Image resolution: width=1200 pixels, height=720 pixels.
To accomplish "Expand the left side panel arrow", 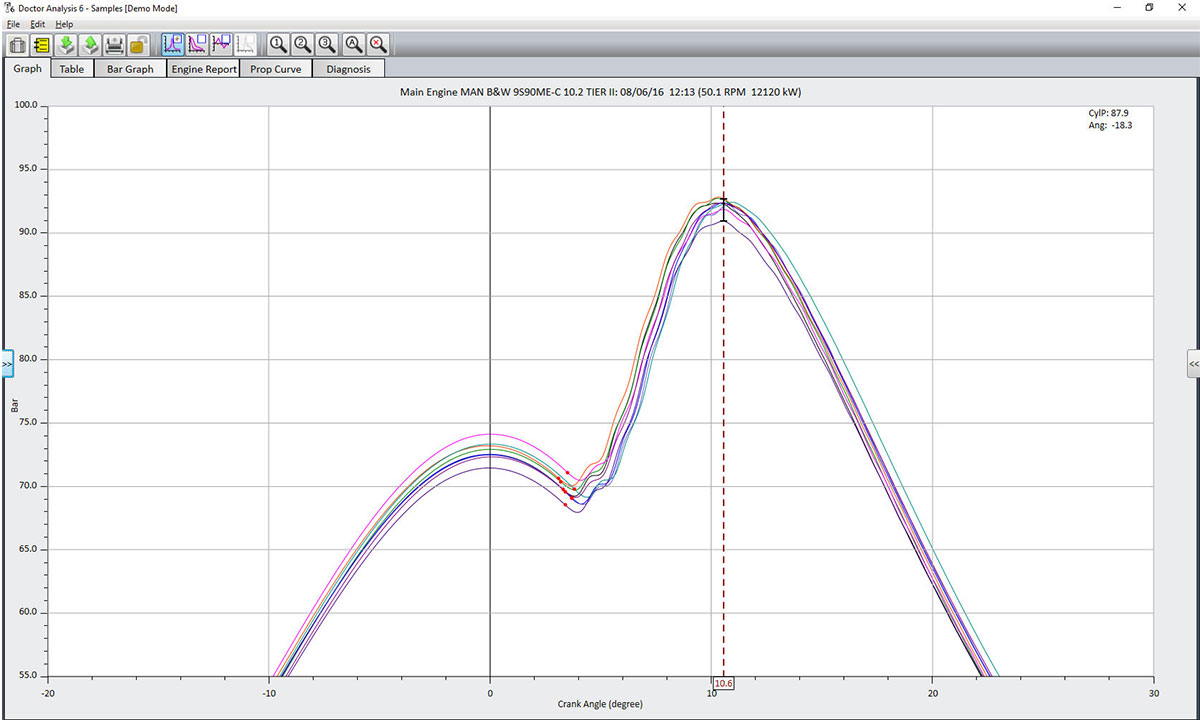I will pyautogui.click(x=7, y=364).
